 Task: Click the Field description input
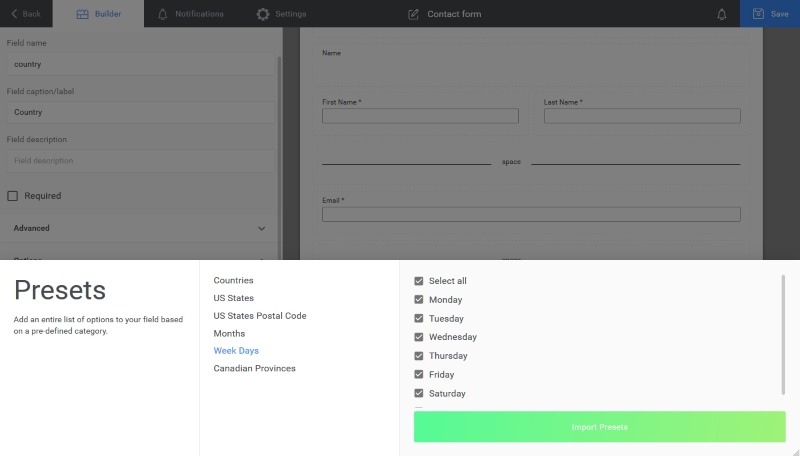(140, 161)
